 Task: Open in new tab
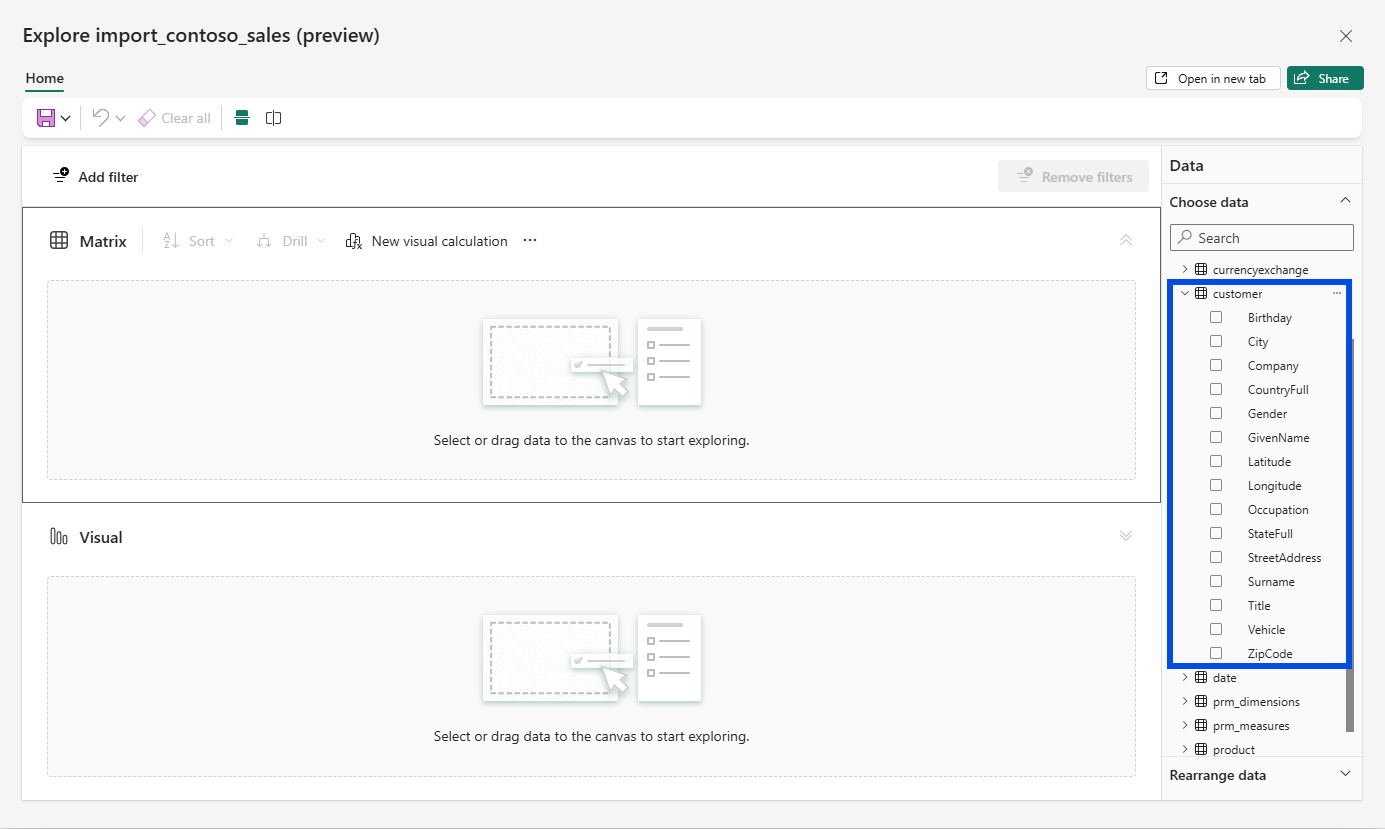tap(1213, 78)
